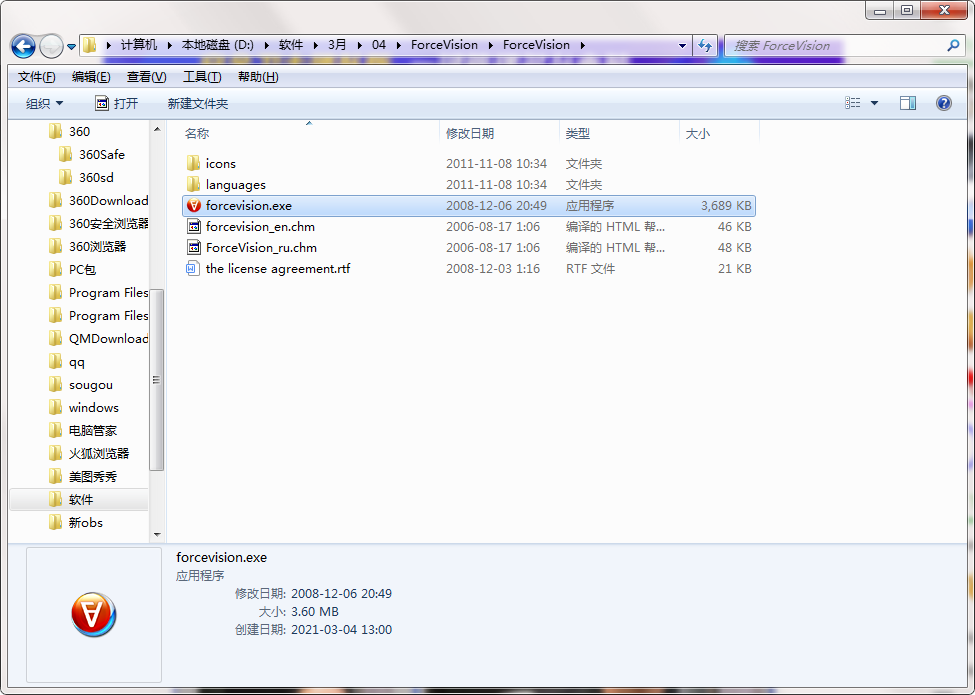Image resolution: width=975 pixels, height=695 pixels.
Task: Click 修改日期 value 2008-12-06 in details pane
Action: [341, 594]
